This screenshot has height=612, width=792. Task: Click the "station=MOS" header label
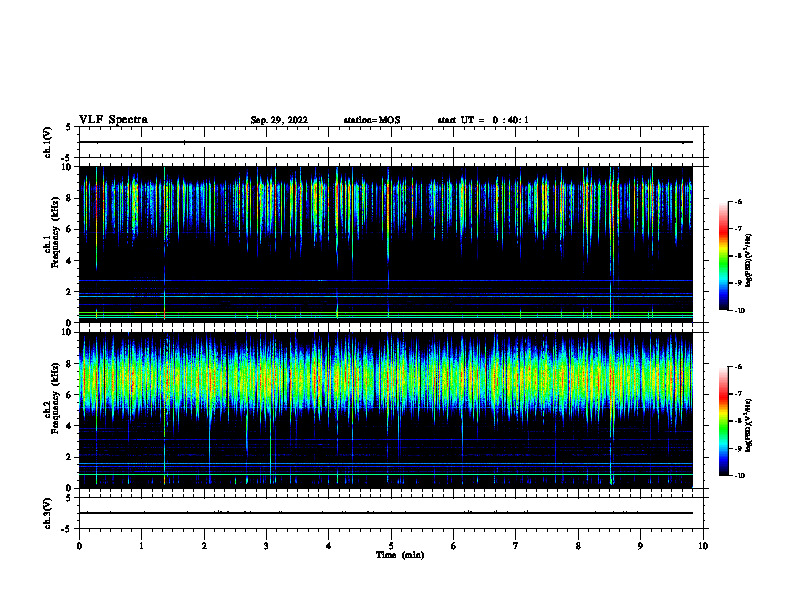pos(372,120)
